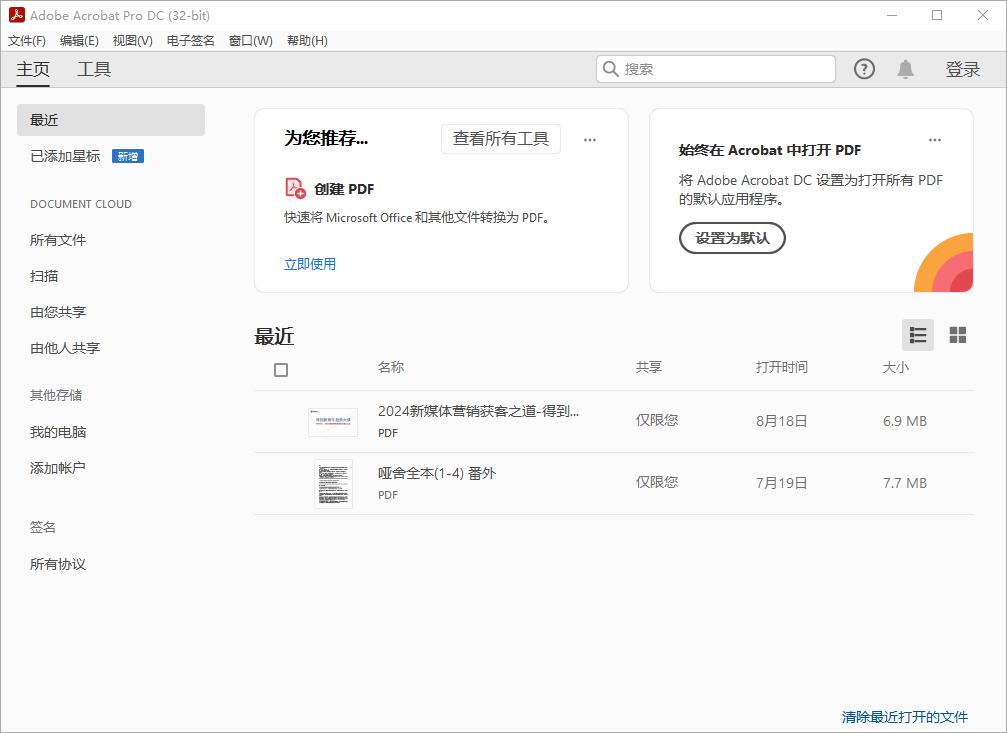Click the search magnifier icon
This screenshot has height=733, width=1007.
point(610,69)
